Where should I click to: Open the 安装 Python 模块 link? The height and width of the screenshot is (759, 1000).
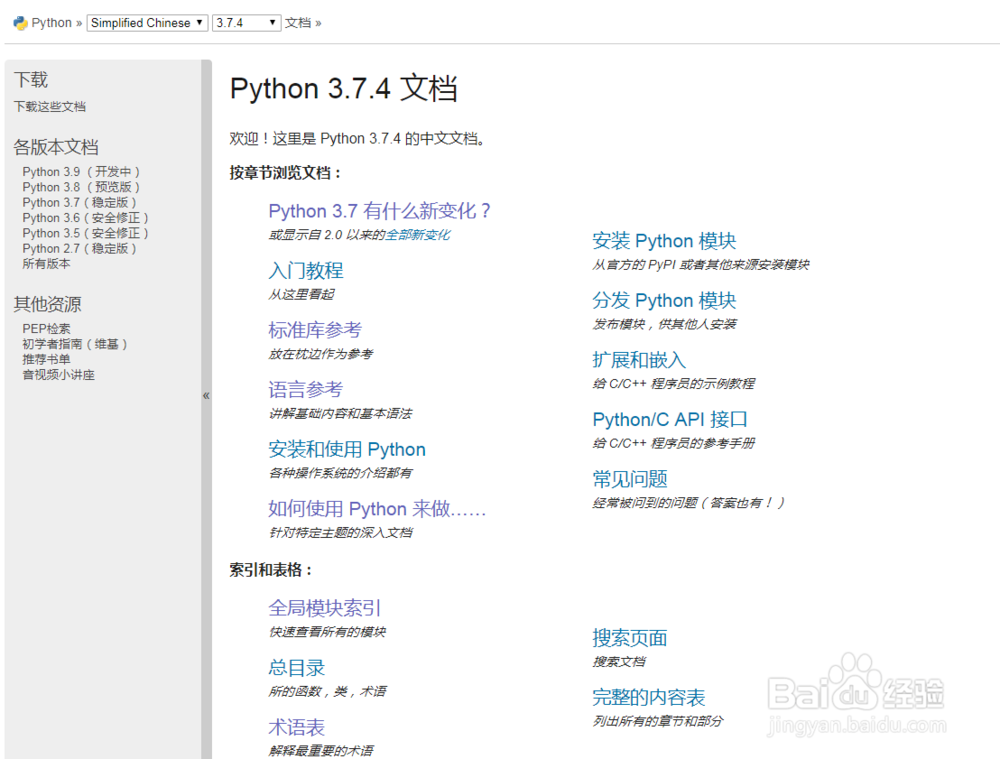click(664, 240)
